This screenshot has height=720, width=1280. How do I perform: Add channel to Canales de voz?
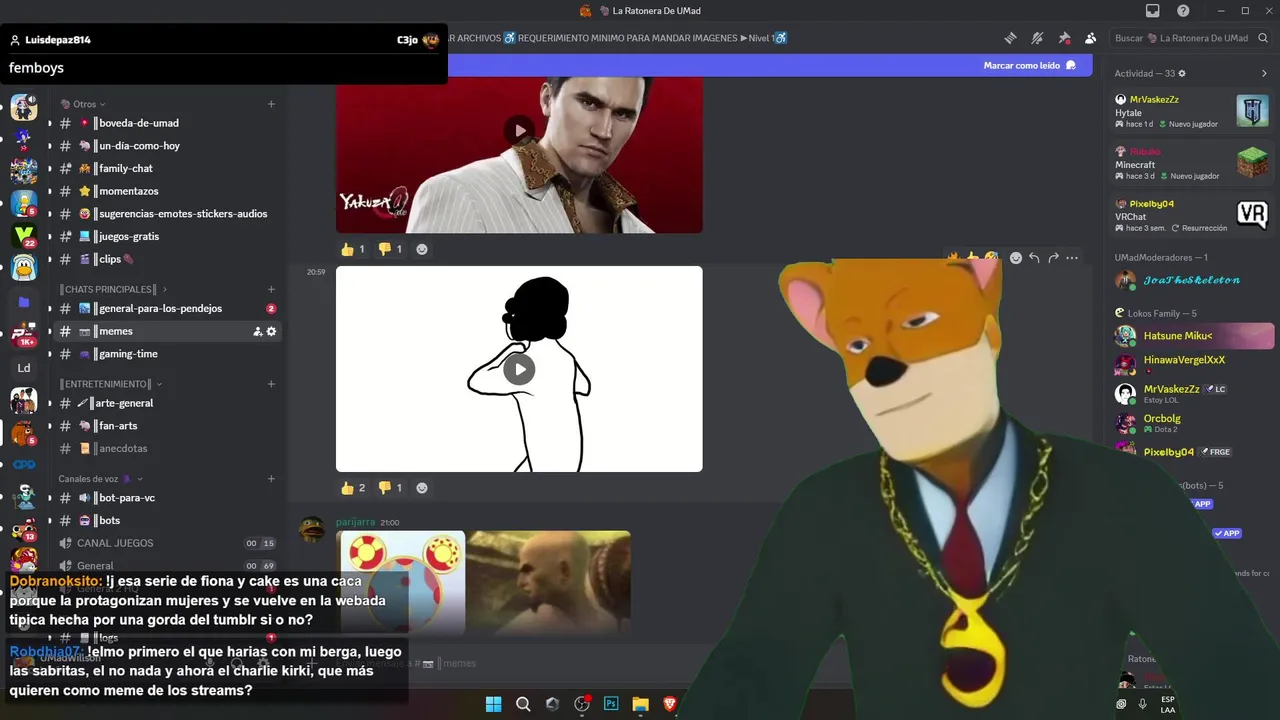tap(271, 479)
